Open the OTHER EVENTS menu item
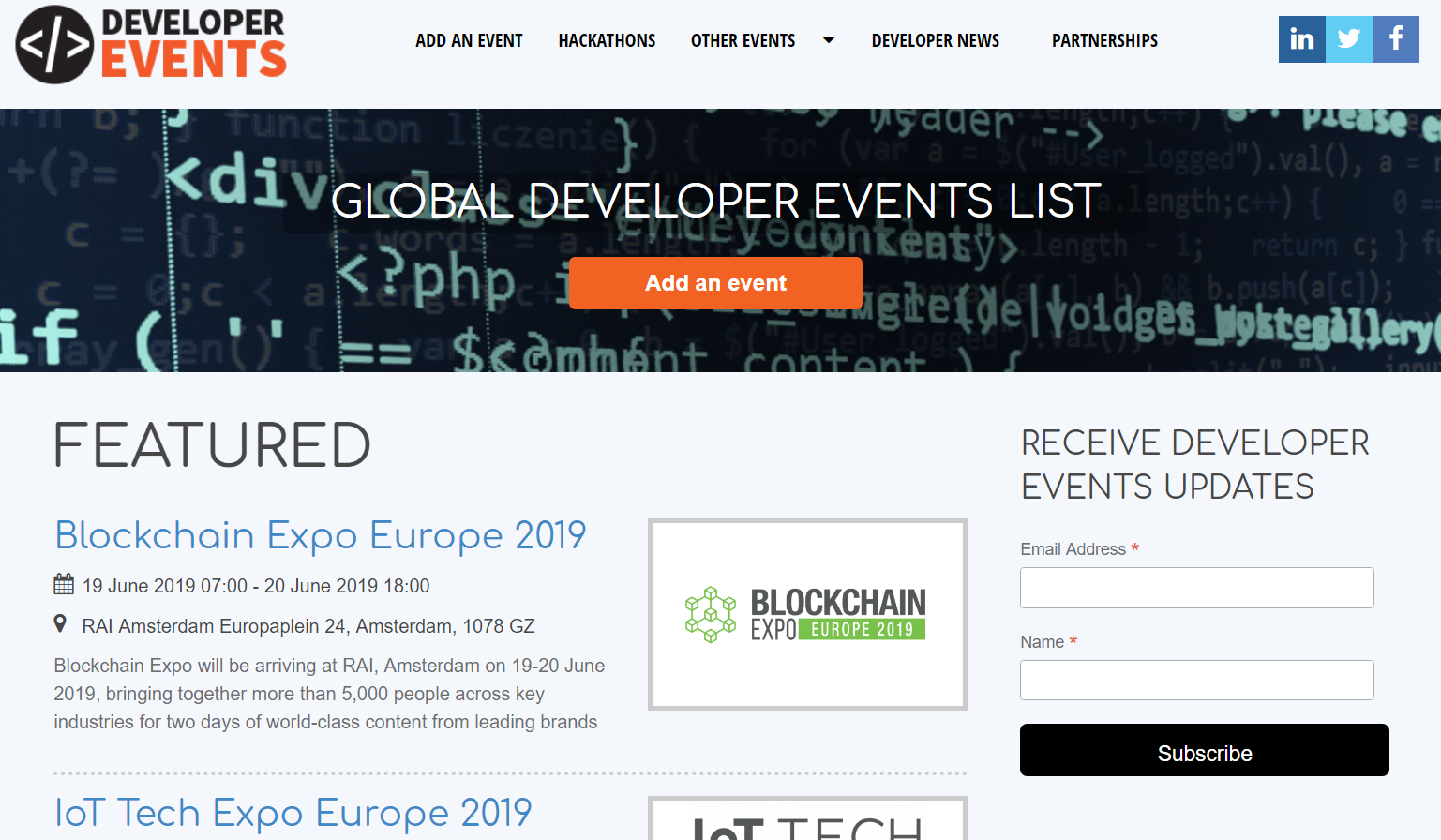 coord(743,40)
